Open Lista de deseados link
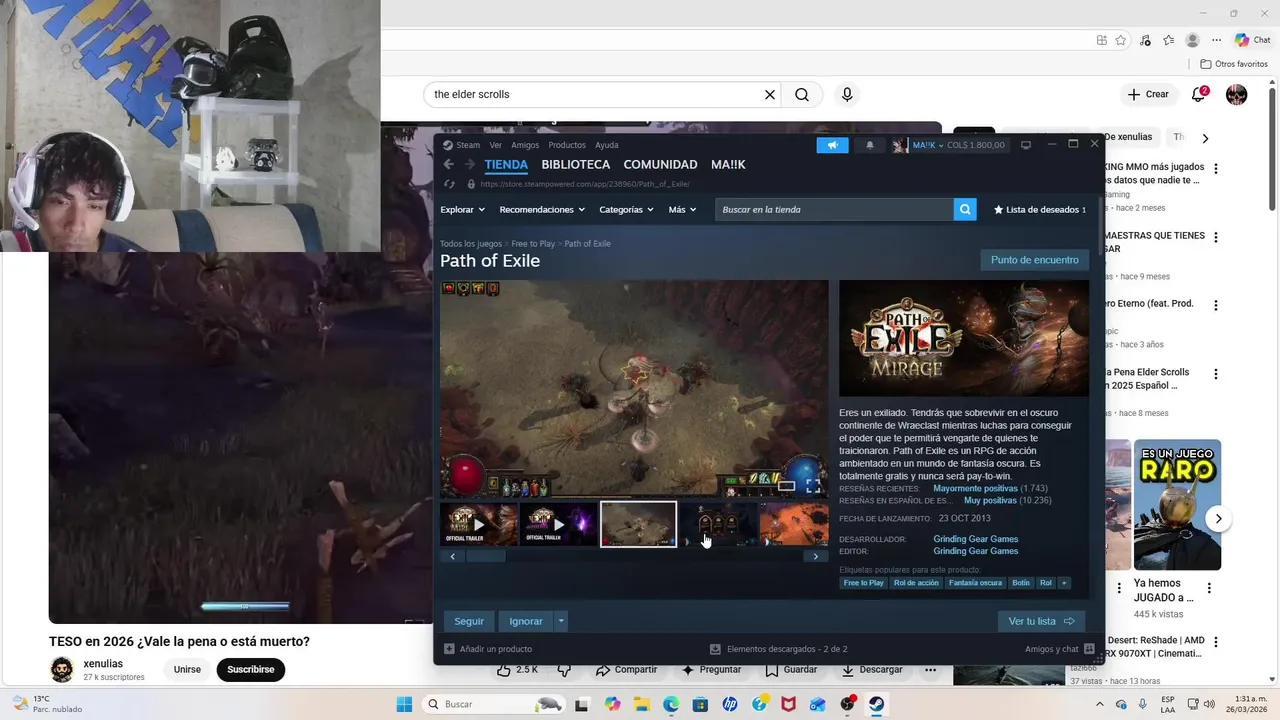The image size is (1280, 720). [1040, 210]
